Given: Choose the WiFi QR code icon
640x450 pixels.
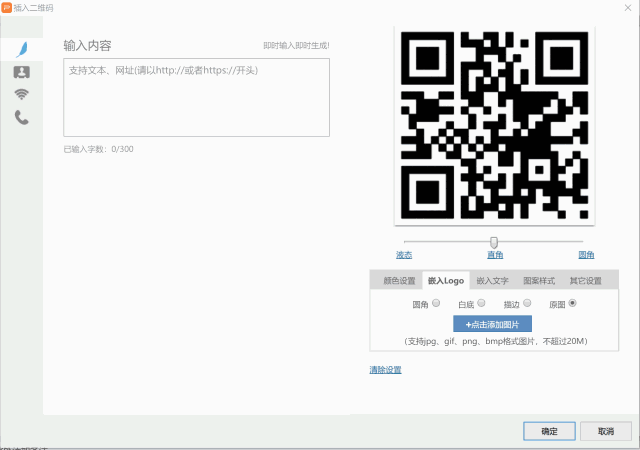Looking at the screenshot, I should (22, 94).
